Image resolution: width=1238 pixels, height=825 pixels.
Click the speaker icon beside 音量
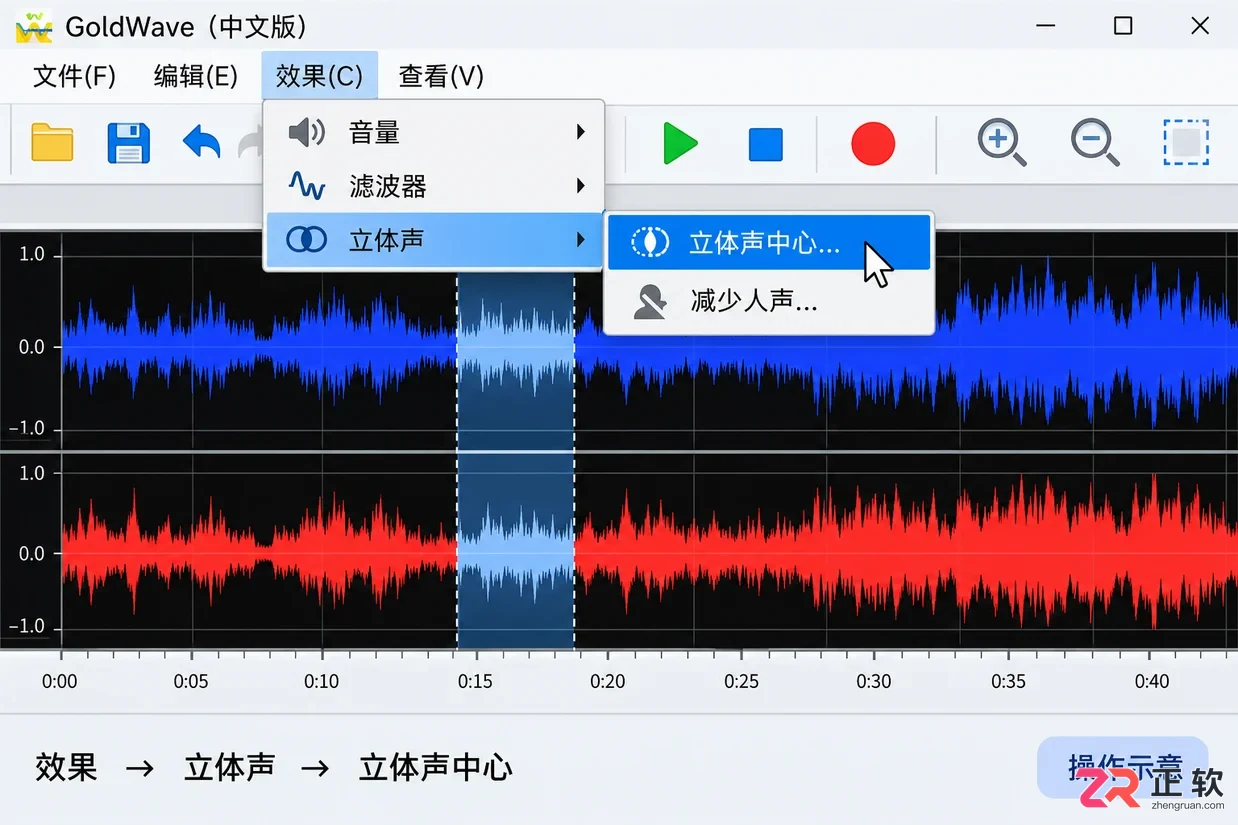coord(306,132)
